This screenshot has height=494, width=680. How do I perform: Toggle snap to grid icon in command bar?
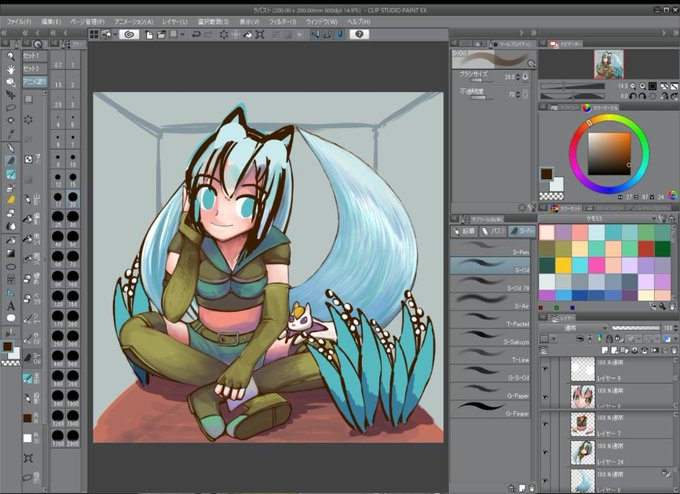pos(340,35)
